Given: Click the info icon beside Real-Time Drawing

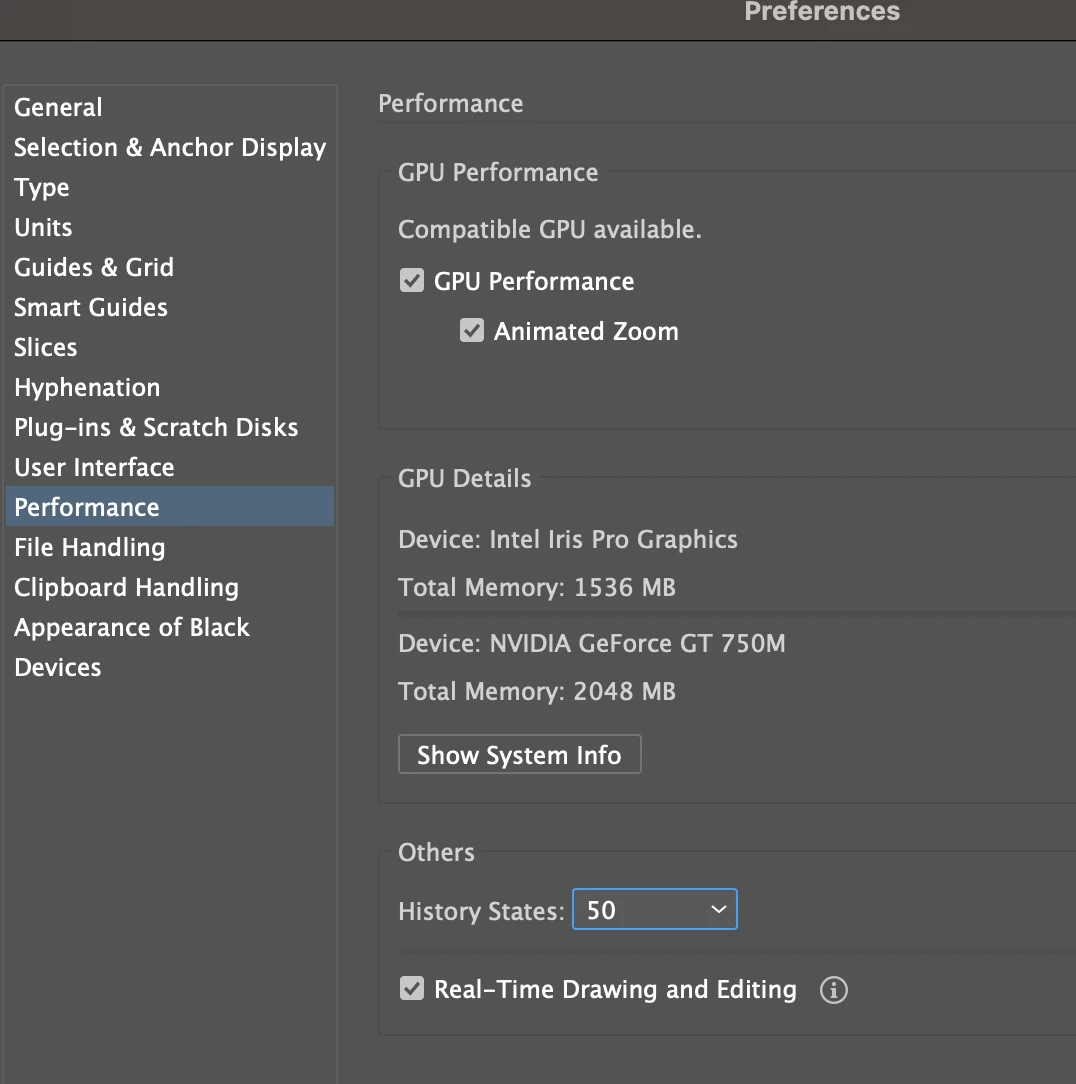Looking at the screenshot, I should point(833,990).
